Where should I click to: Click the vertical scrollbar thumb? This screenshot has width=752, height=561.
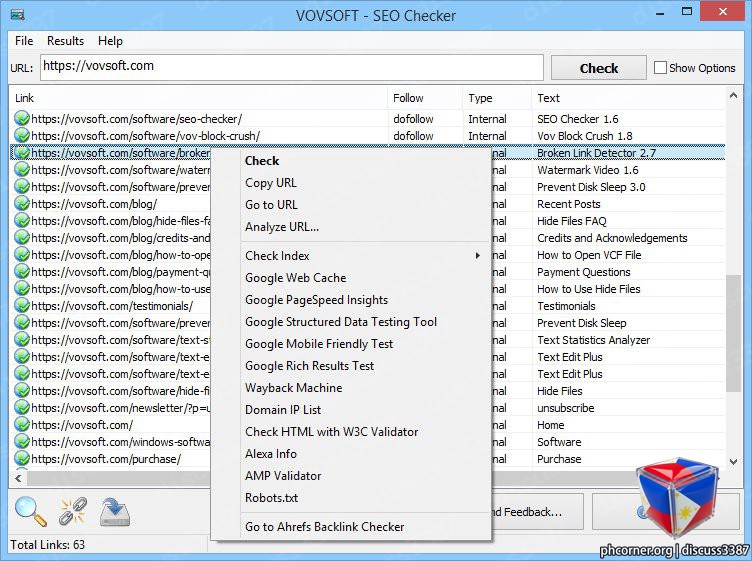733,333
